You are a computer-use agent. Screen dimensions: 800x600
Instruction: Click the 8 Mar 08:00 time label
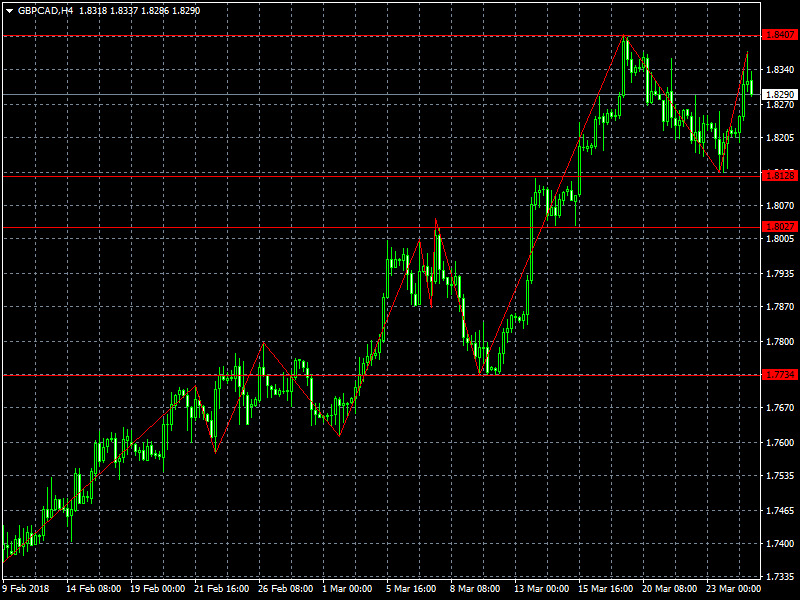(x=475, y=589)
